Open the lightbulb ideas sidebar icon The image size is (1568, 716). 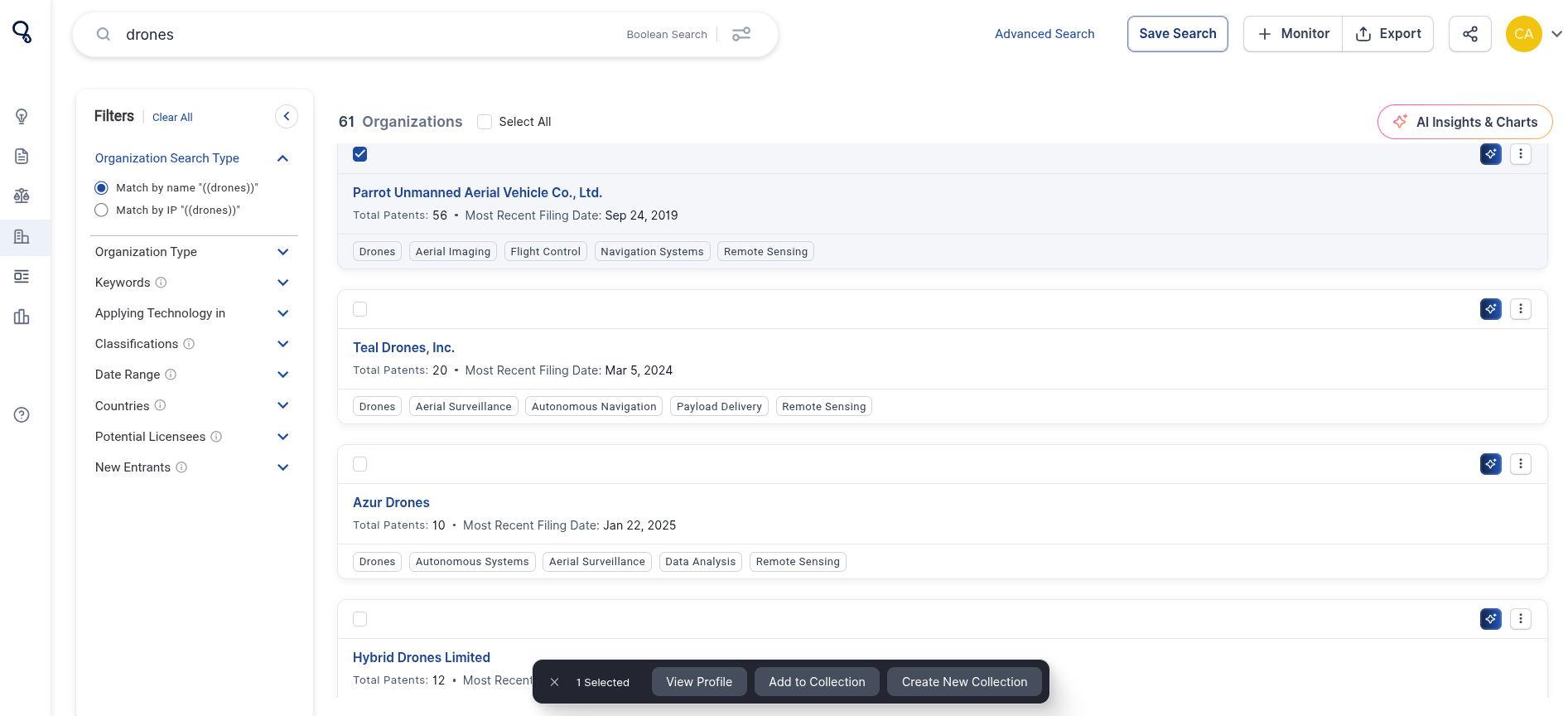(22, 116)
